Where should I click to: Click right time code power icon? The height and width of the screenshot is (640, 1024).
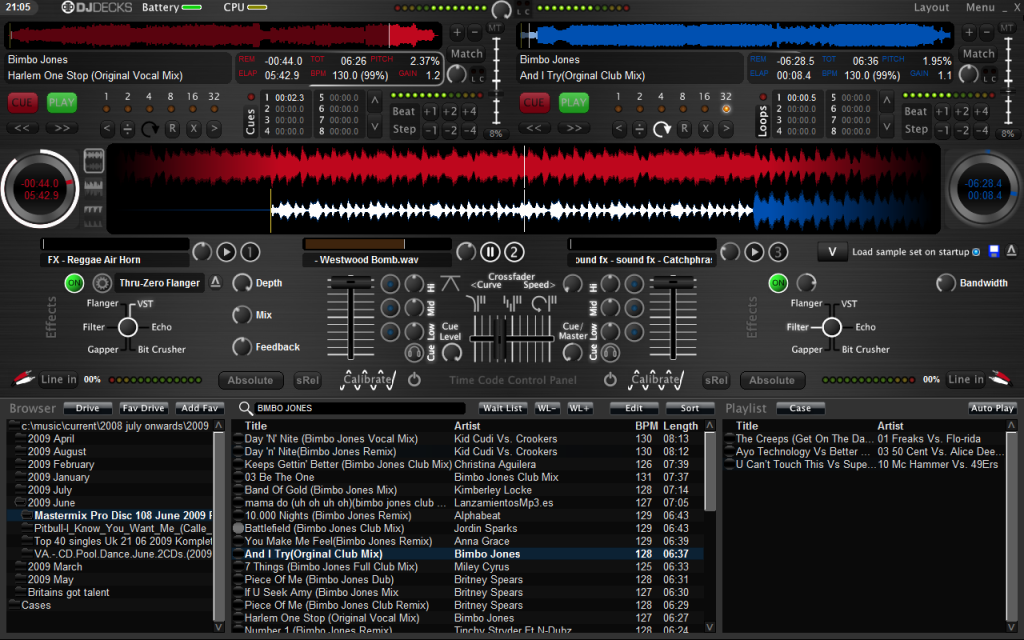coord(610,379)
